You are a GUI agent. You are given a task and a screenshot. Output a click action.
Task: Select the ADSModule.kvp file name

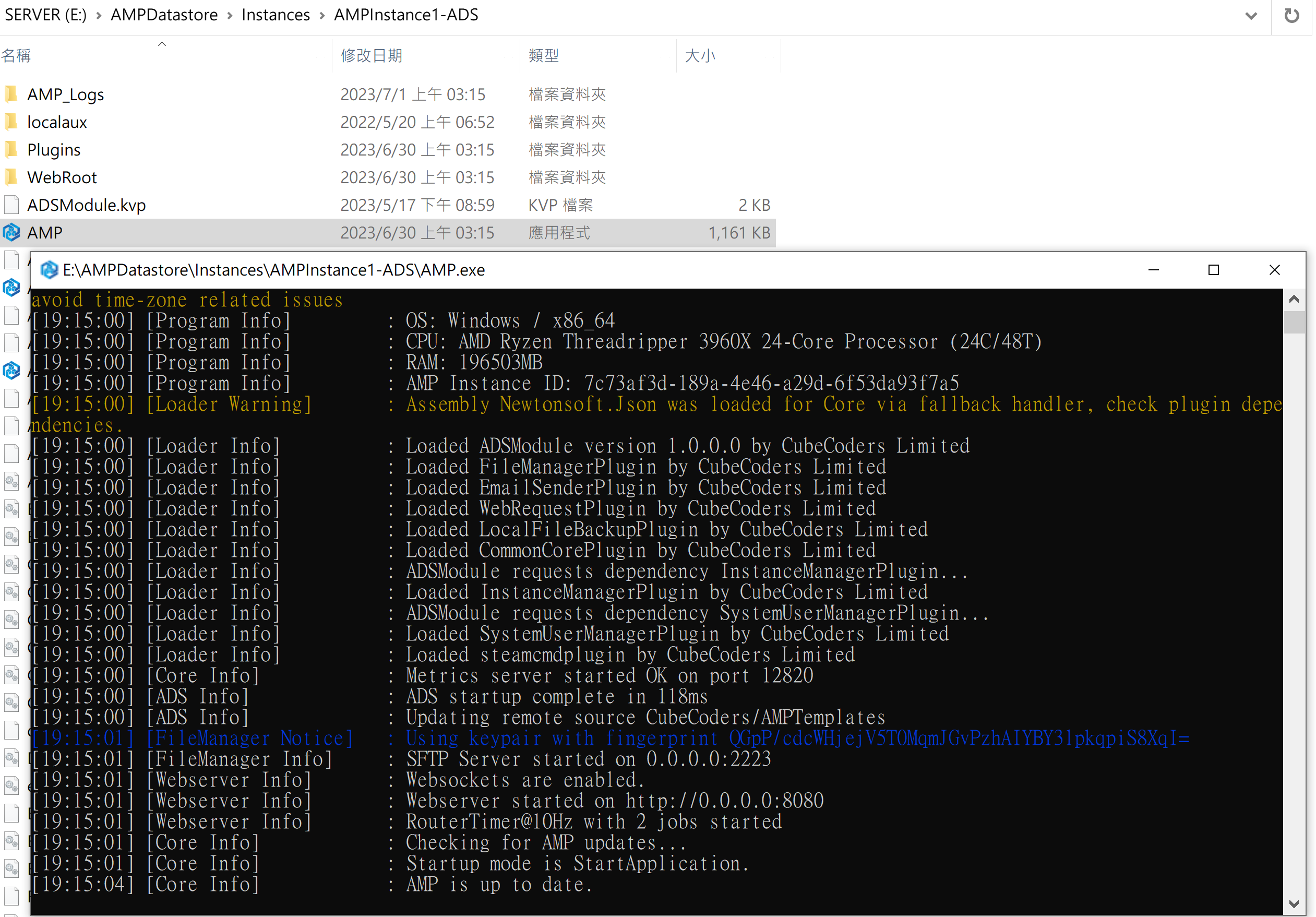coord(87,205)
